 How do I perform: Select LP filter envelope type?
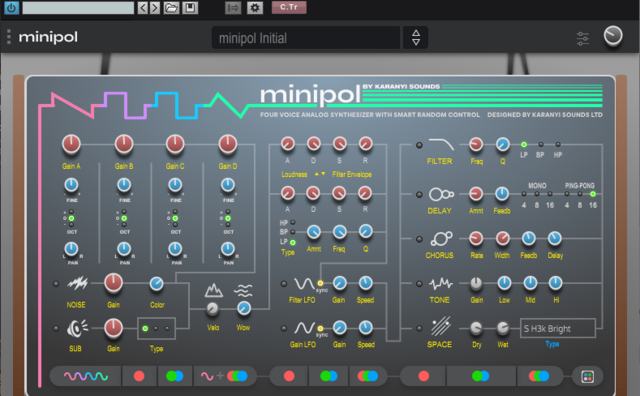(x=293, y=242)
